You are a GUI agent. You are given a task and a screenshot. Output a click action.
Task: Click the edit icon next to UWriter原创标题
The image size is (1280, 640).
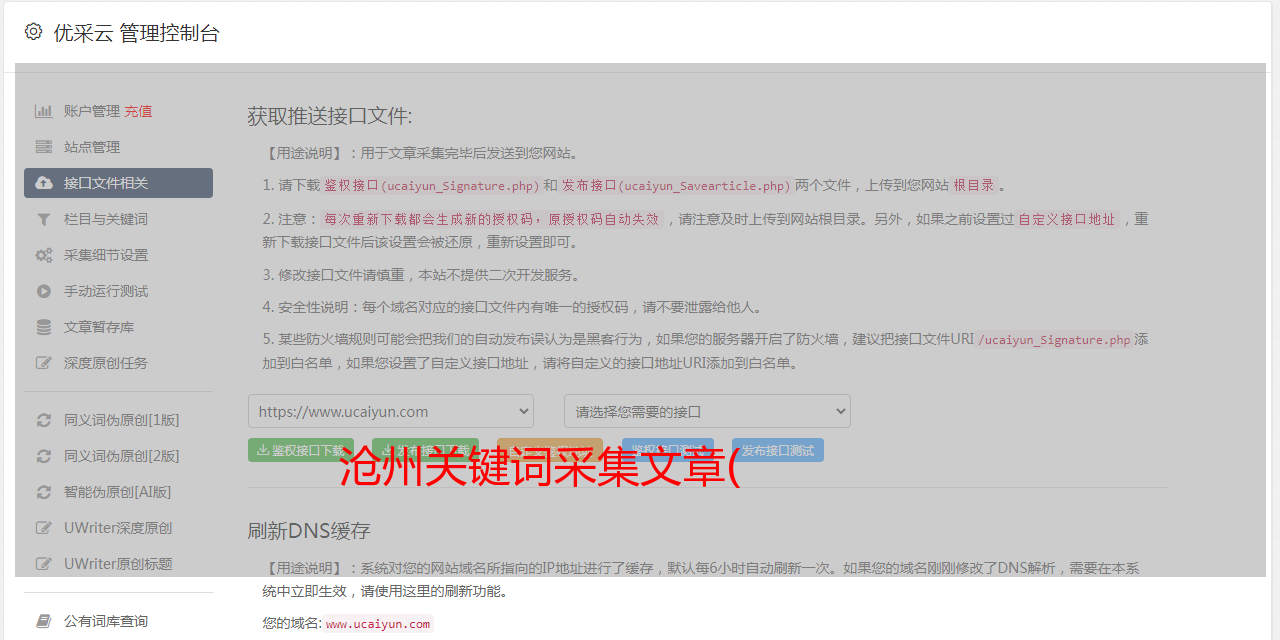click(44, 564)
